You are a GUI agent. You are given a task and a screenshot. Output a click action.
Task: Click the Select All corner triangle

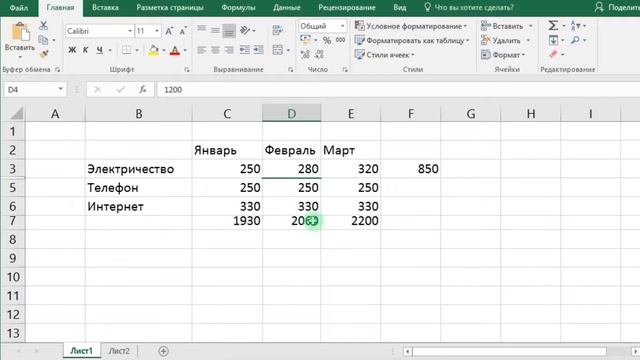tap(16, 113)
